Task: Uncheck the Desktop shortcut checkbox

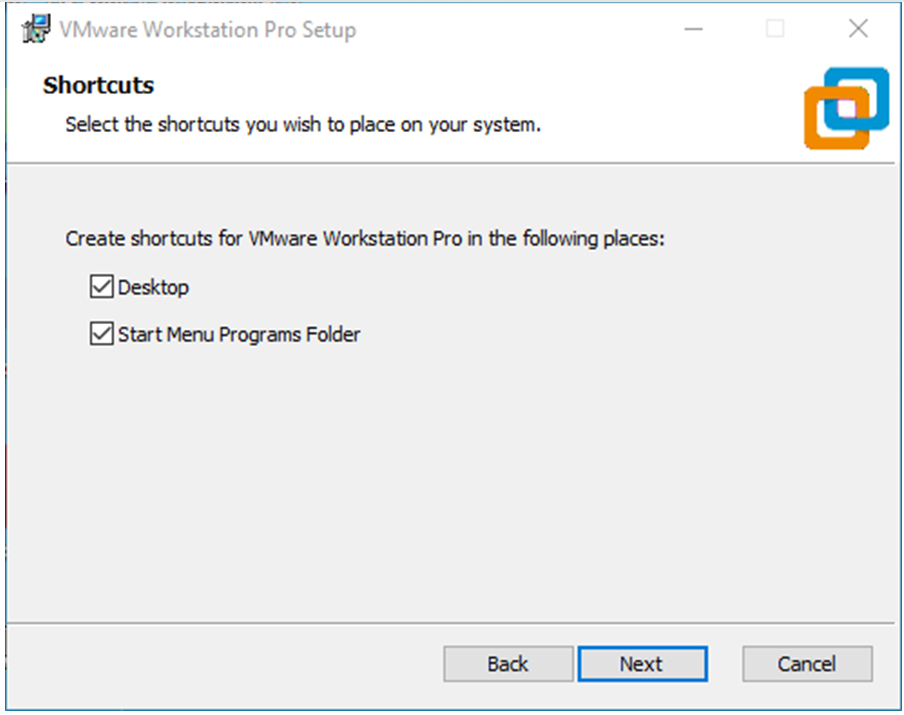Action: tap(101, 287)
